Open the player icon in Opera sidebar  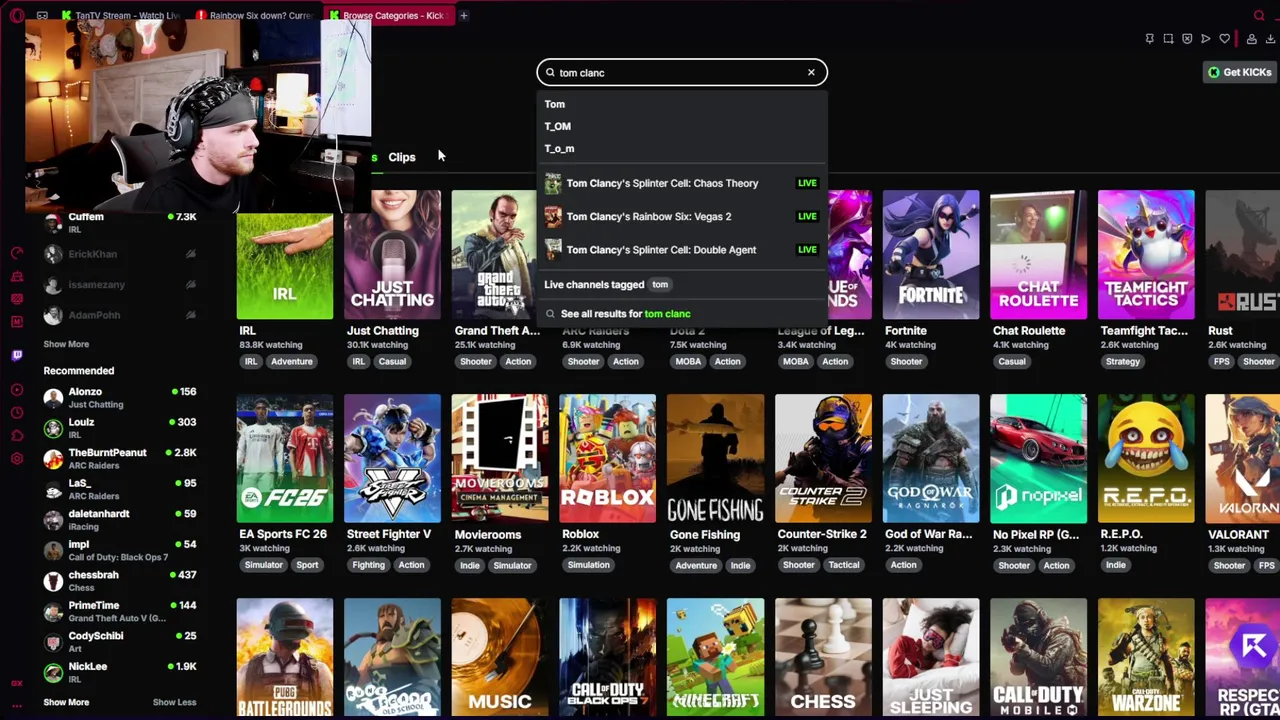(x=16, y=389)
